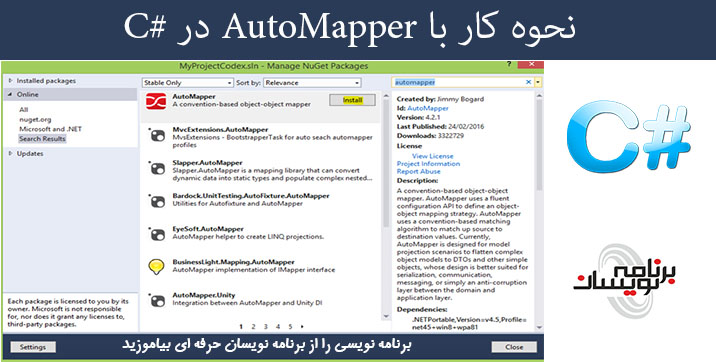Go to results page 5
The width and height of the screenshot is (716, 362).
coord(290,326)
